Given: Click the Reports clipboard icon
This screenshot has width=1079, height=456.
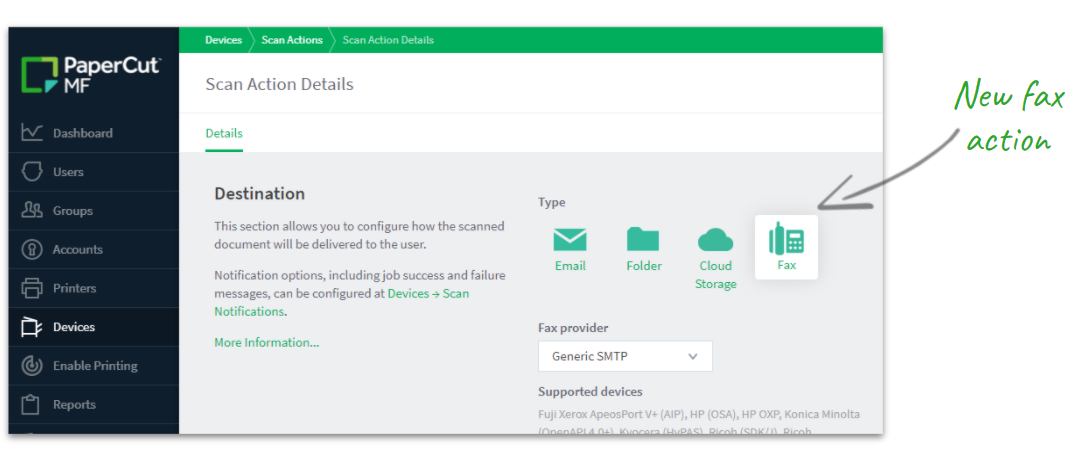Looking at the screenshot, I should tap(32, 404).
